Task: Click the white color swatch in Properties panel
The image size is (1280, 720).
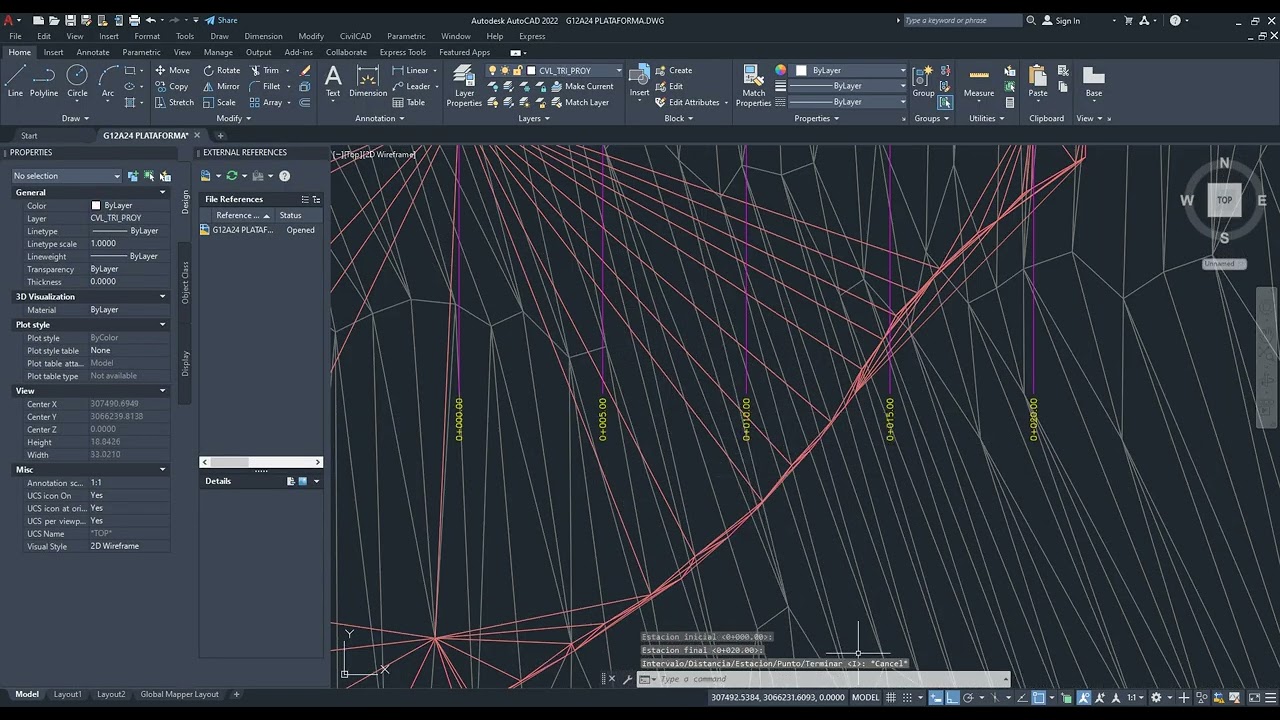Action: point(96,205)
